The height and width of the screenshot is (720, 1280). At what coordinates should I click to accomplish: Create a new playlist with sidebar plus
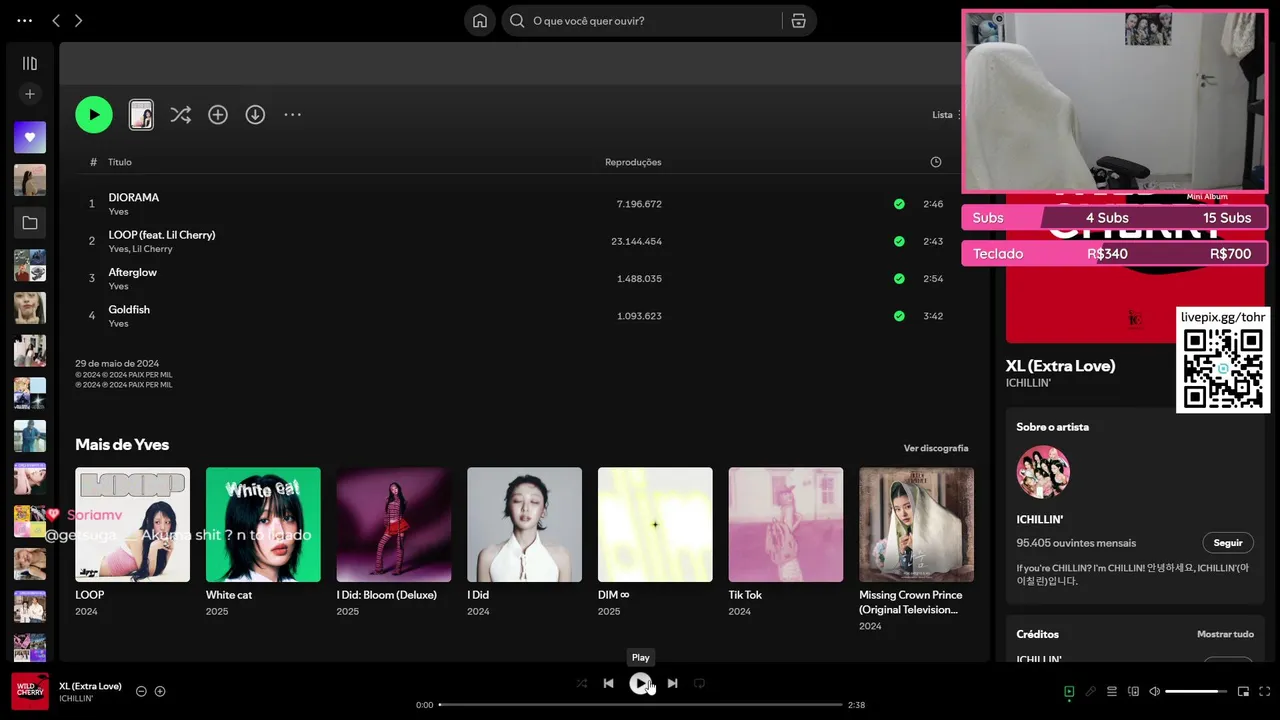[x=30, y=94]
